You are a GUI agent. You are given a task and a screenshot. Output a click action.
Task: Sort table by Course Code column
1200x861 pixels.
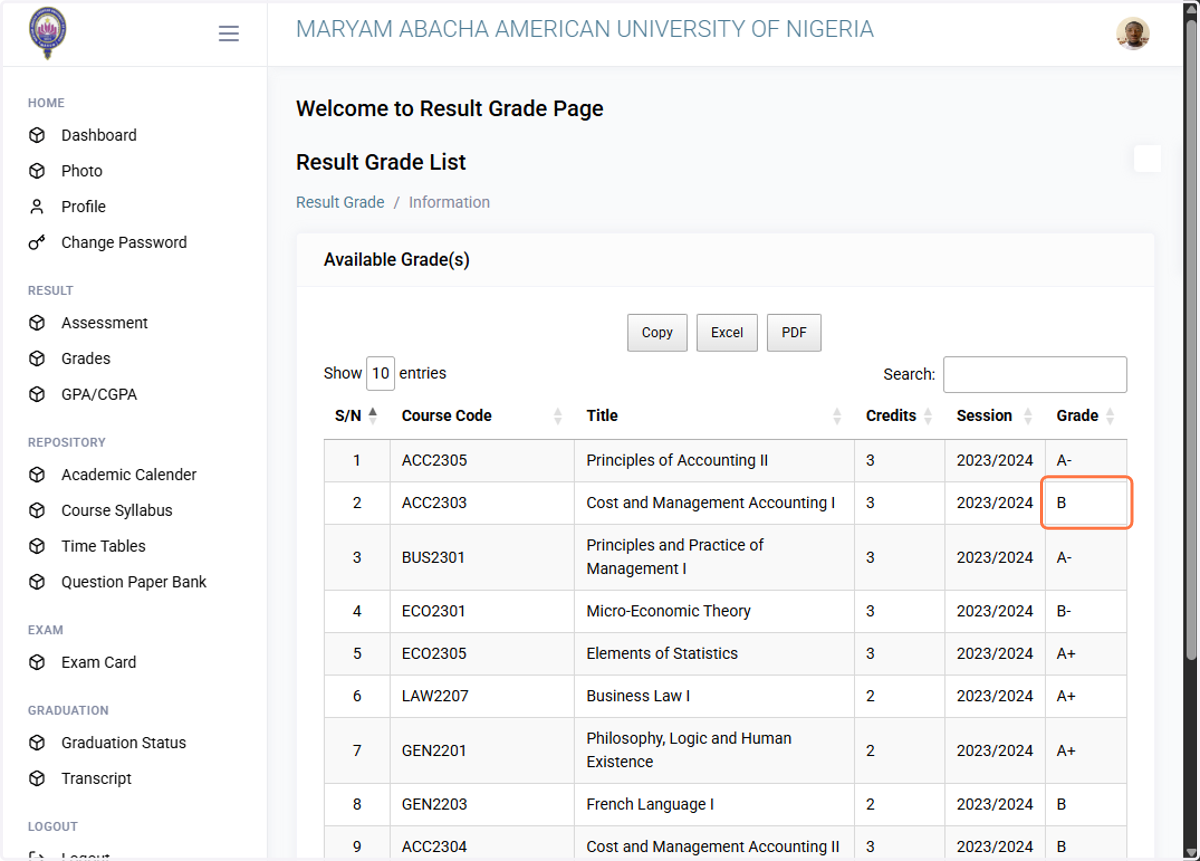(482, 416)
